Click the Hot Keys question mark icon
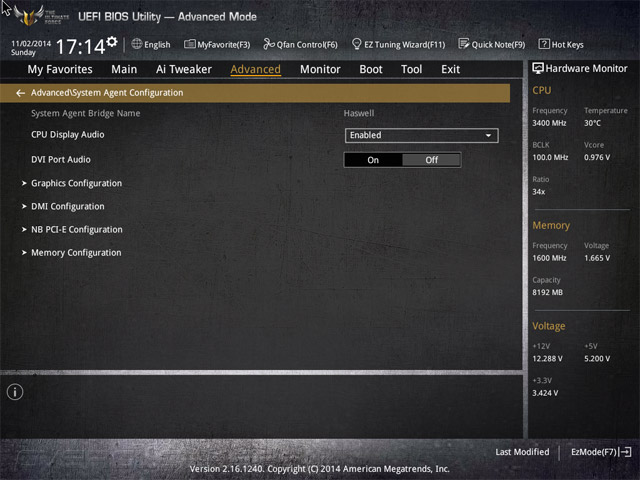 tap(544, 44)
